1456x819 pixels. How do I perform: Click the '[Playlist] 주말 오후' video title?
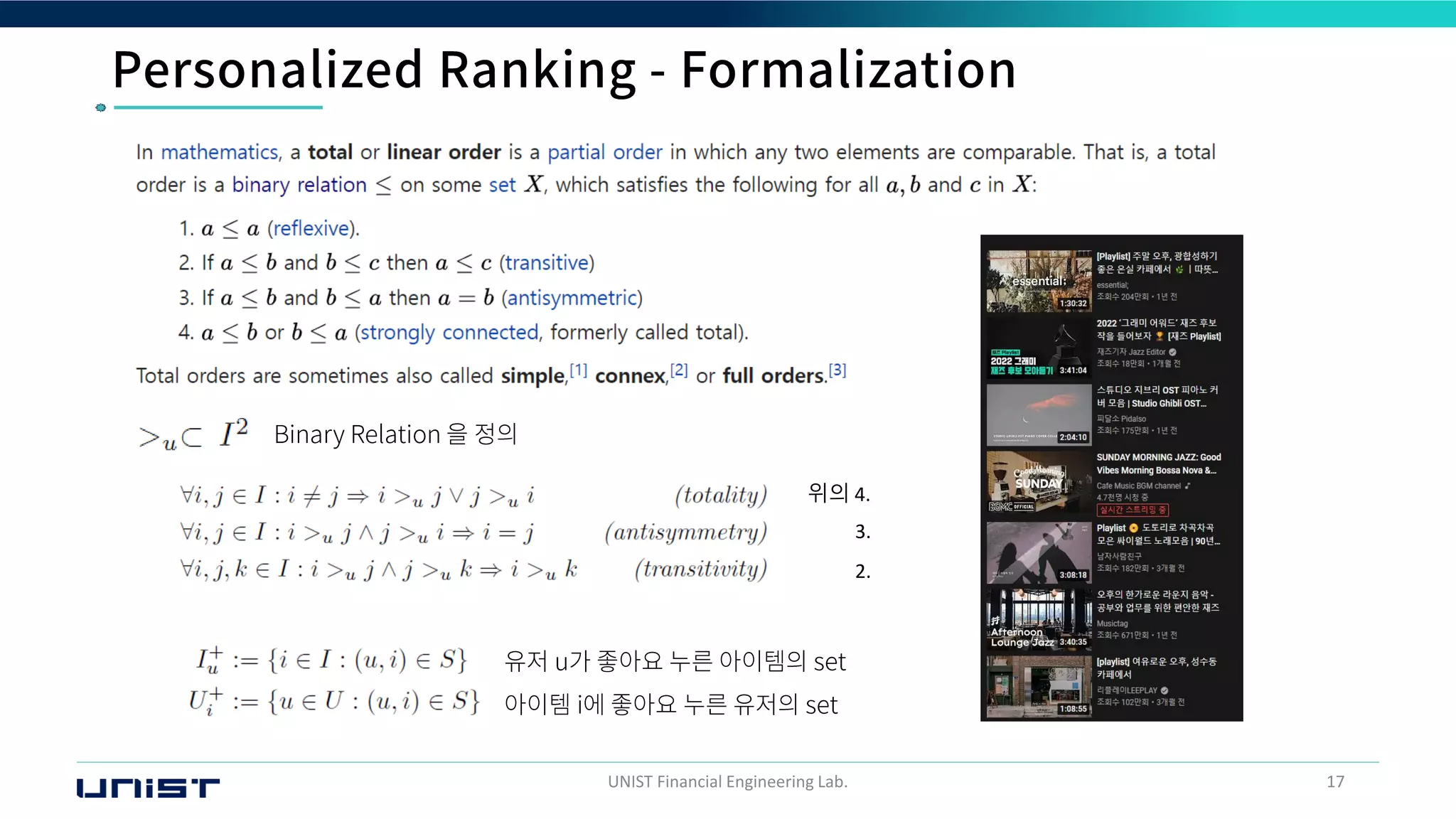point(1157,263)
